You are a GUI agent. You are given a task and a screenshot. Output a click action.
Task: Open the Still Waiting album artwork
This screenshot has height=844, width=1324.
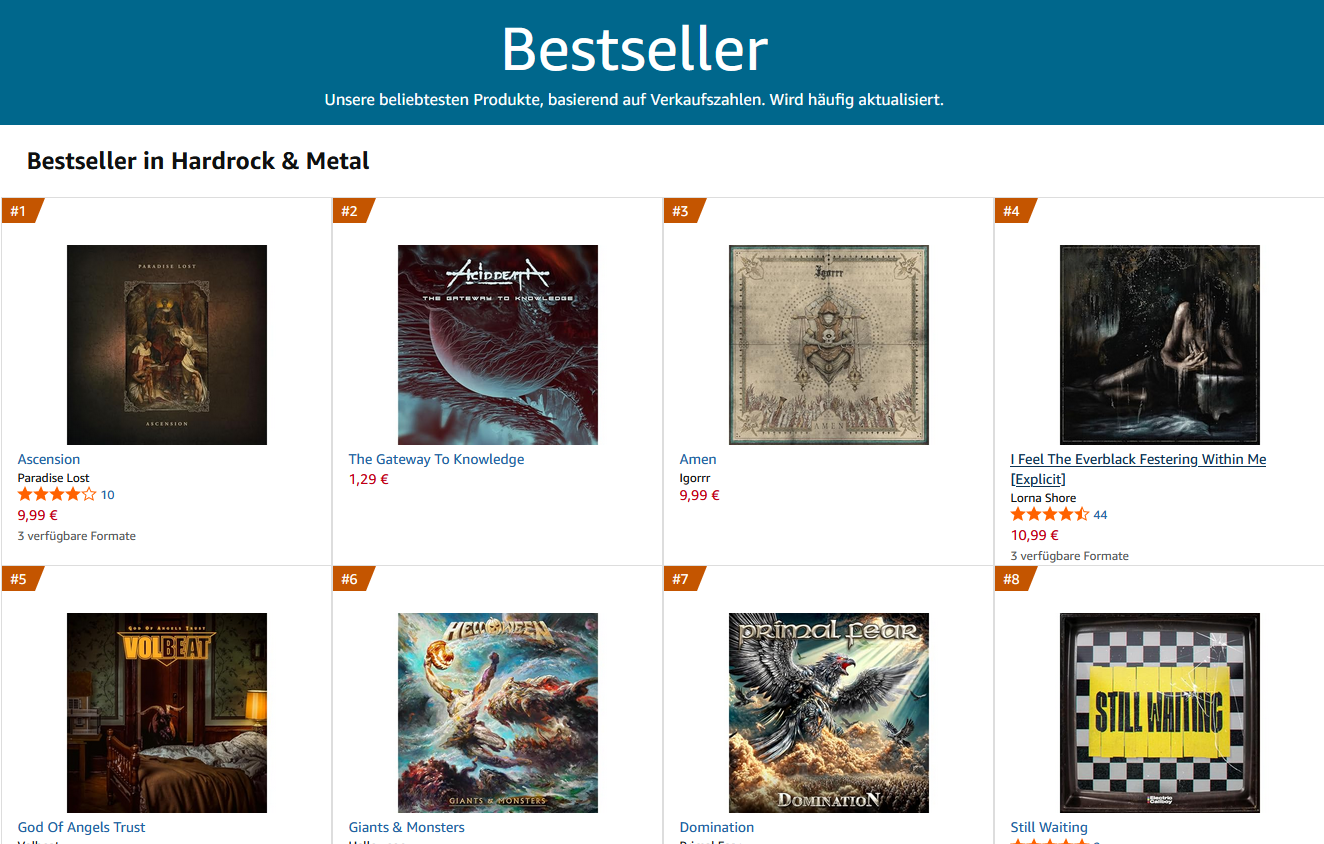[x=1160, y=713]
